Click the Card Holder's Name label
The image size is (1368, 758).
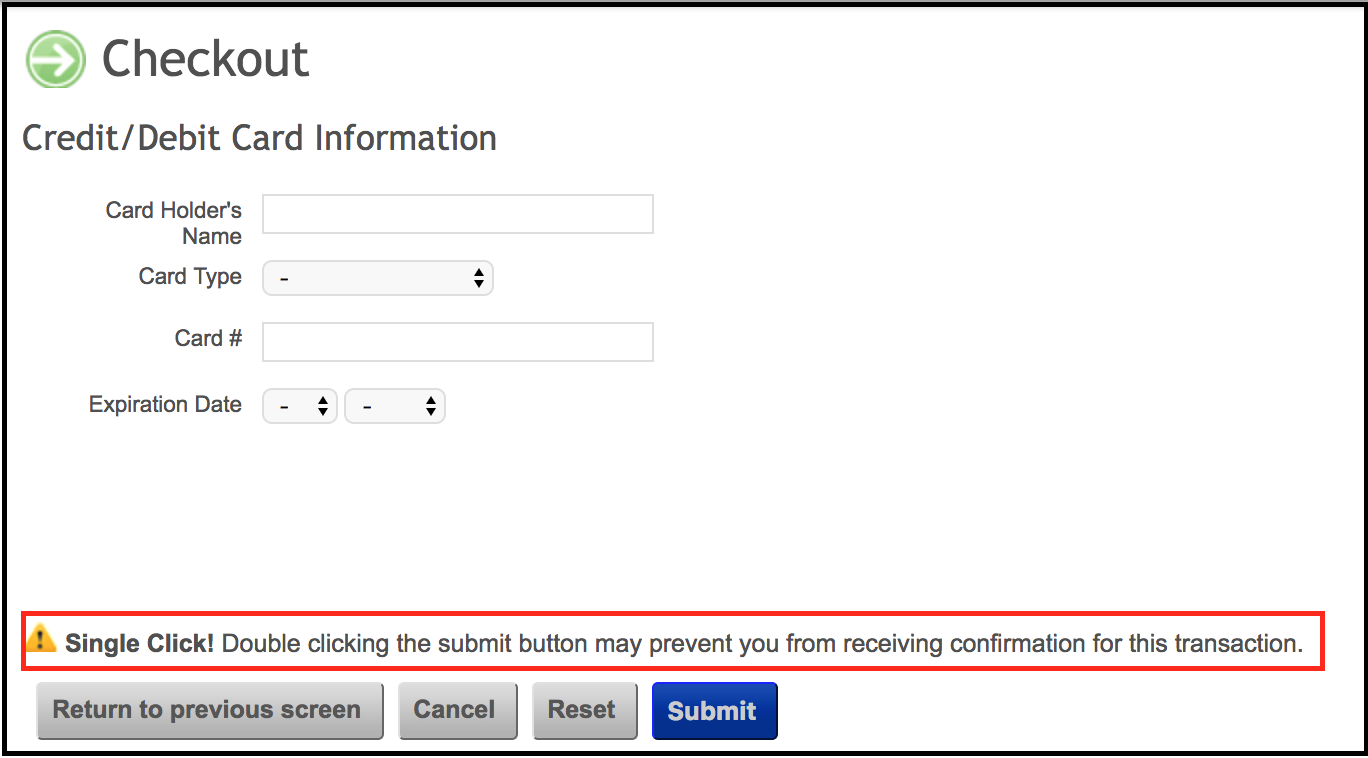(x=174, y=223)
